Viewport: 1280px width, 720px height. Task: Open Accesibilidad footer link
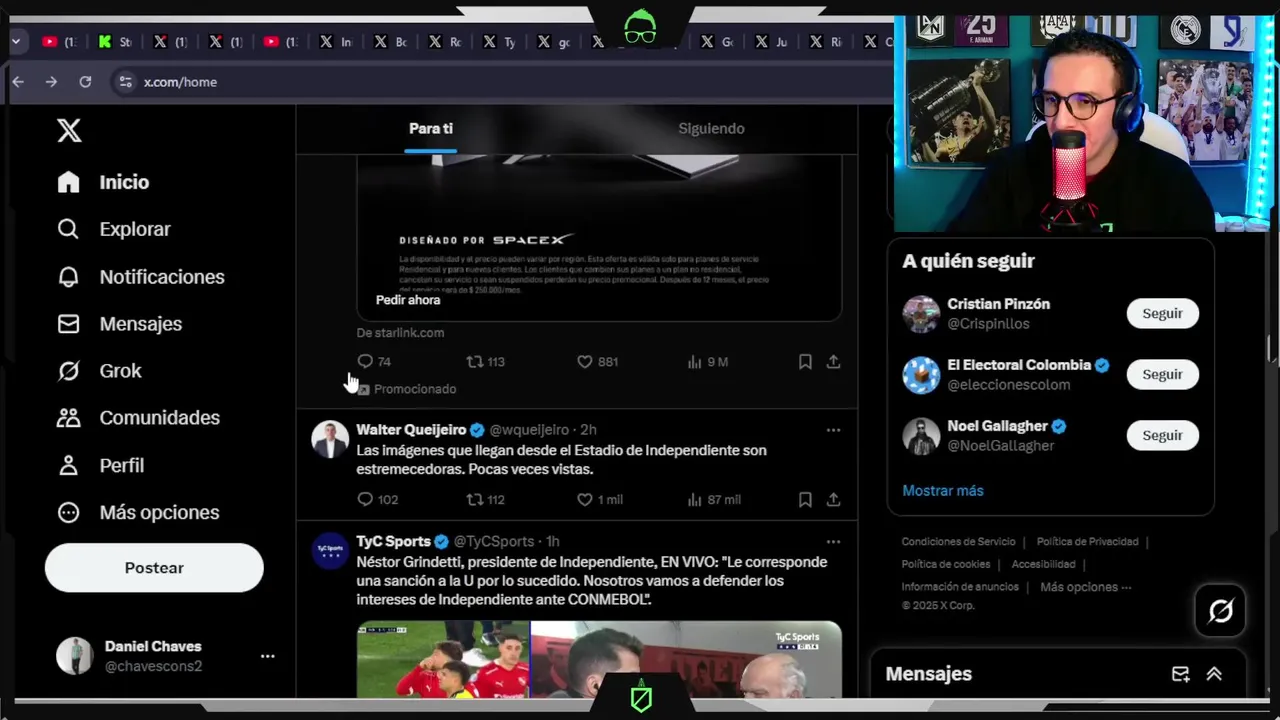[x=1043, y=565]
